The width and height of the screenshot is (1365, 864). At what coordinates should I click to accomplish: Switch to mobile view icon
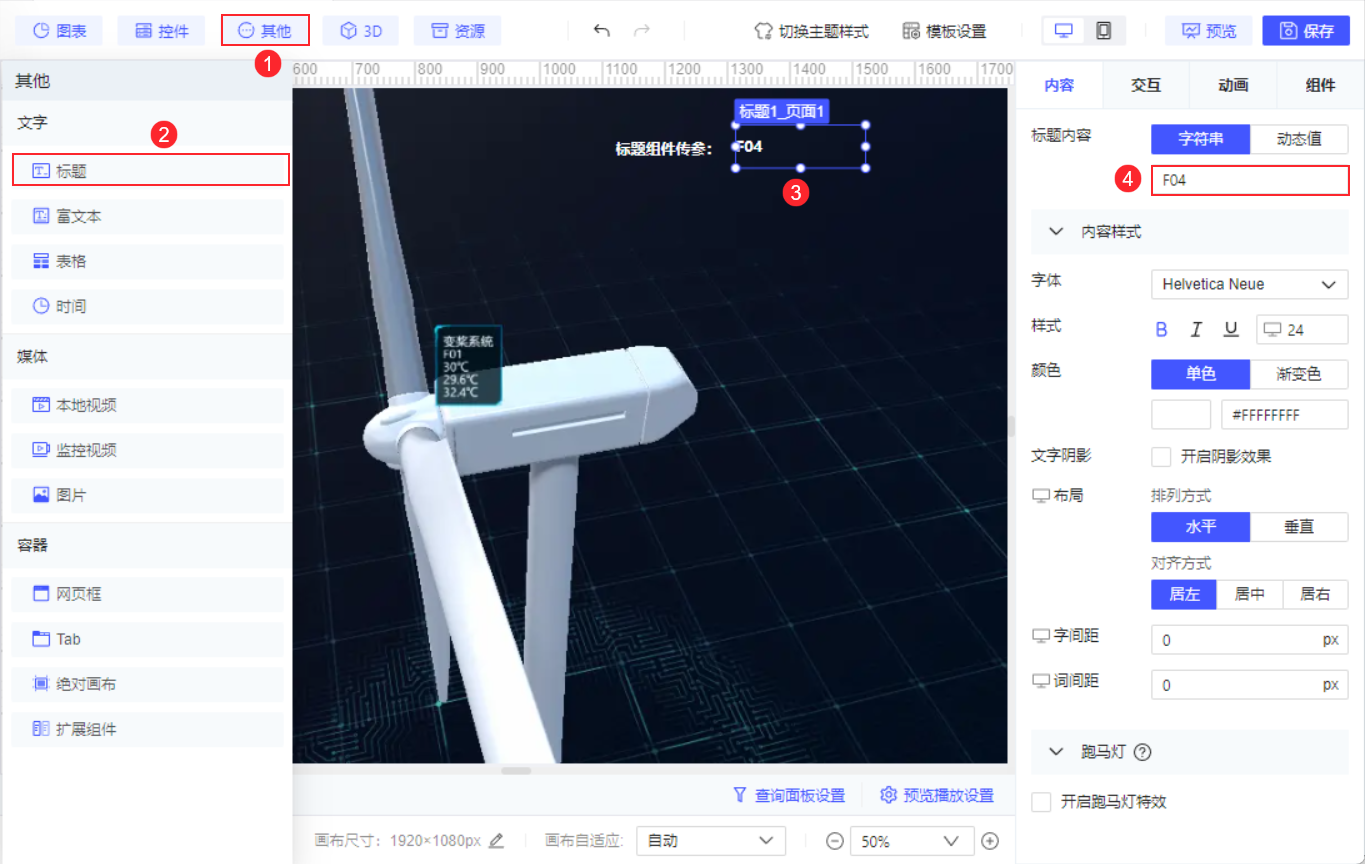[1104, 31]
